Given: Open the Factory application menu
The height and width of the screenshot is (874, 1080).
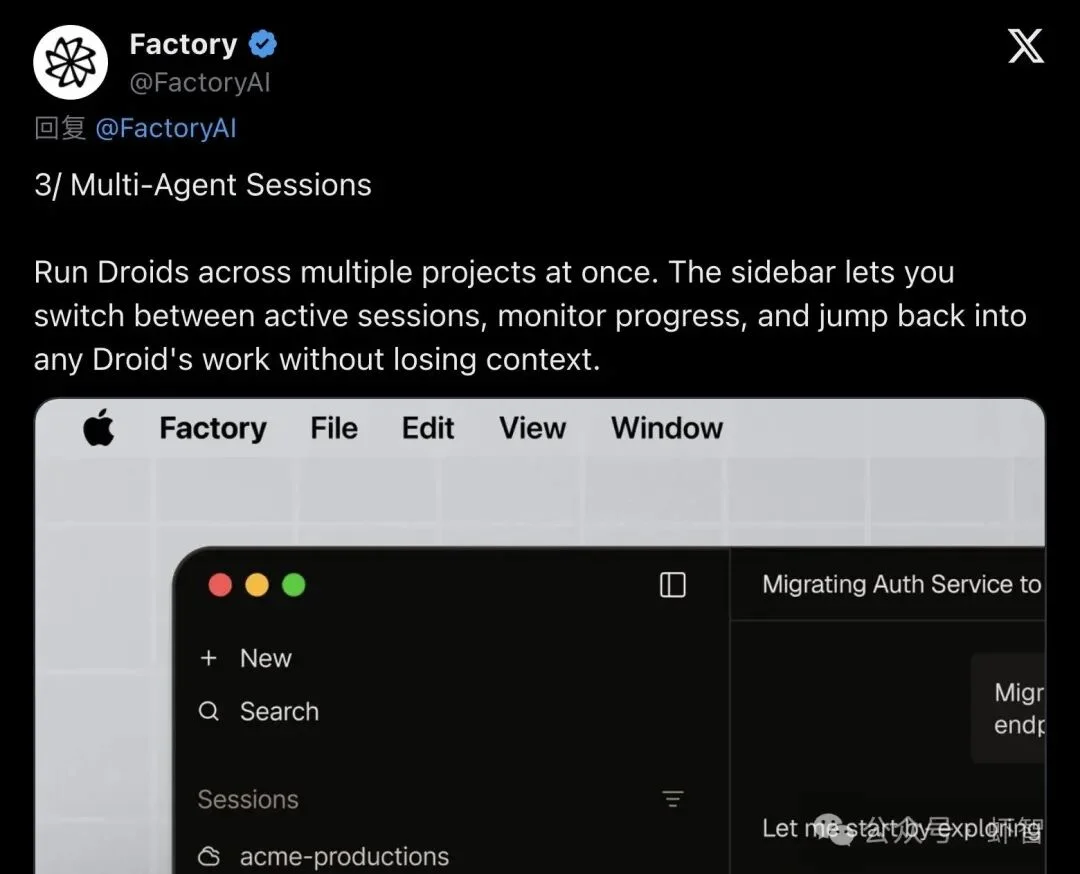Looking at the screenshot, I should pos(212,428).
